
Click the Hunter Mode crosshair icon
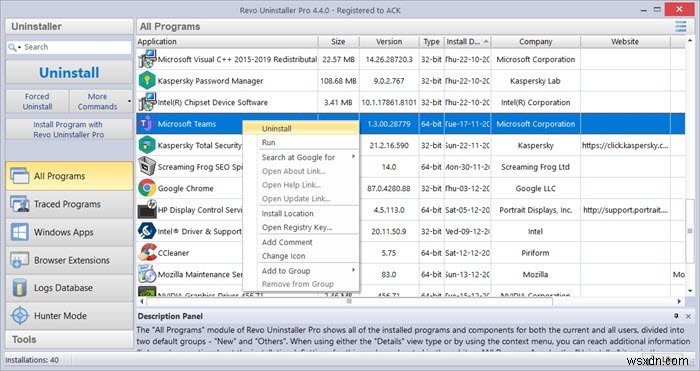coord(20,316)
